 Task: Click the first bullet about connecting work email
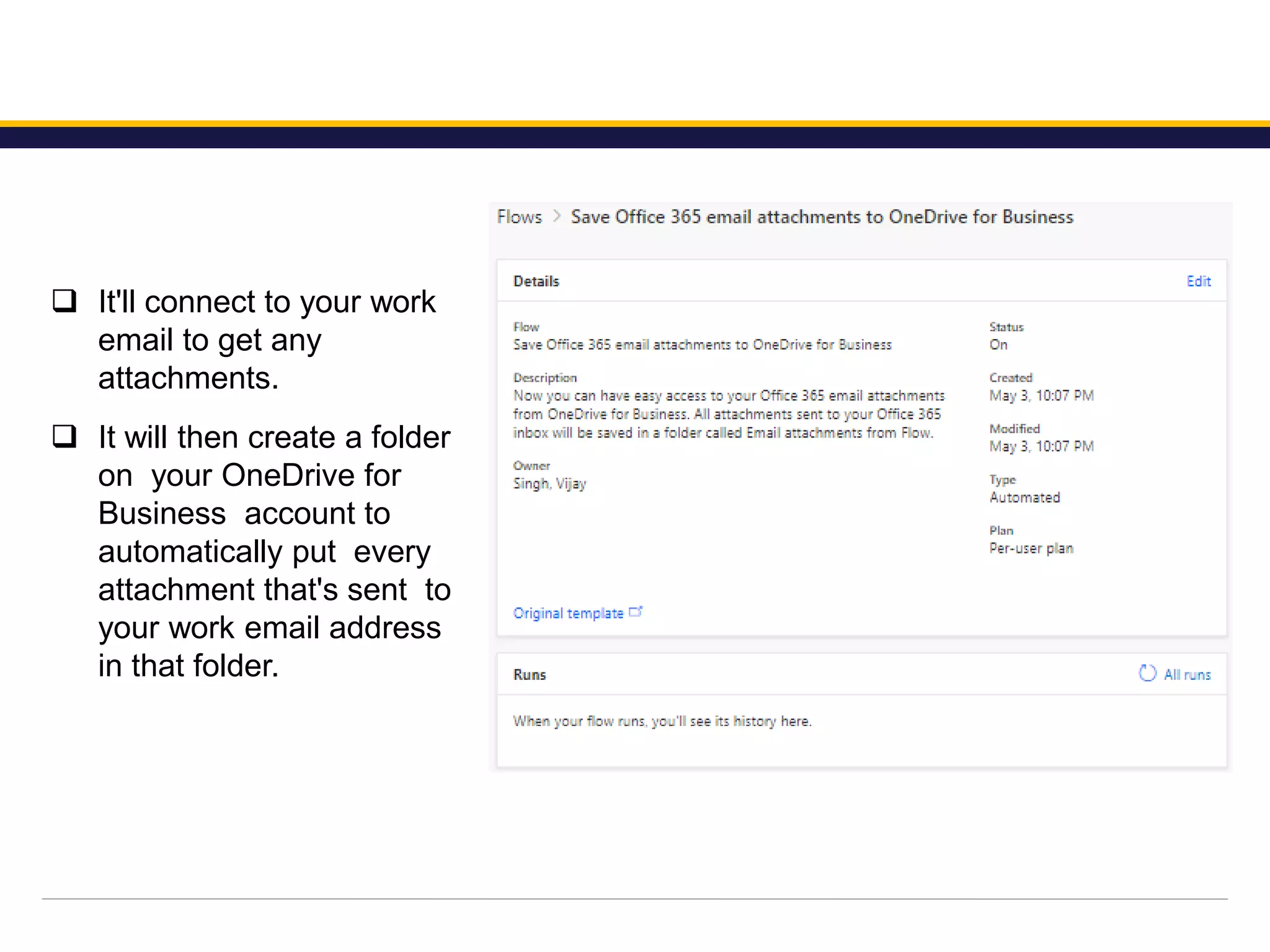pos(267,340)
